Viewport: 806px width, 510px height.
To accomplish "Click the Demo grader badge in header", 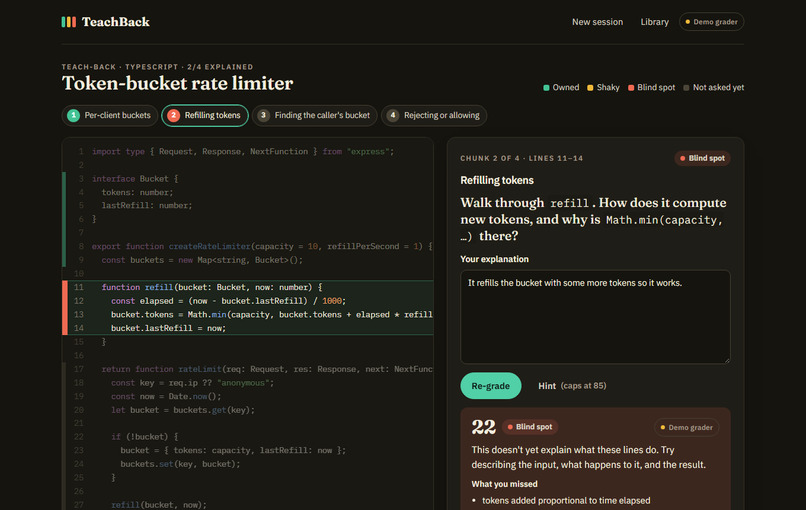I will pos(711,22).
